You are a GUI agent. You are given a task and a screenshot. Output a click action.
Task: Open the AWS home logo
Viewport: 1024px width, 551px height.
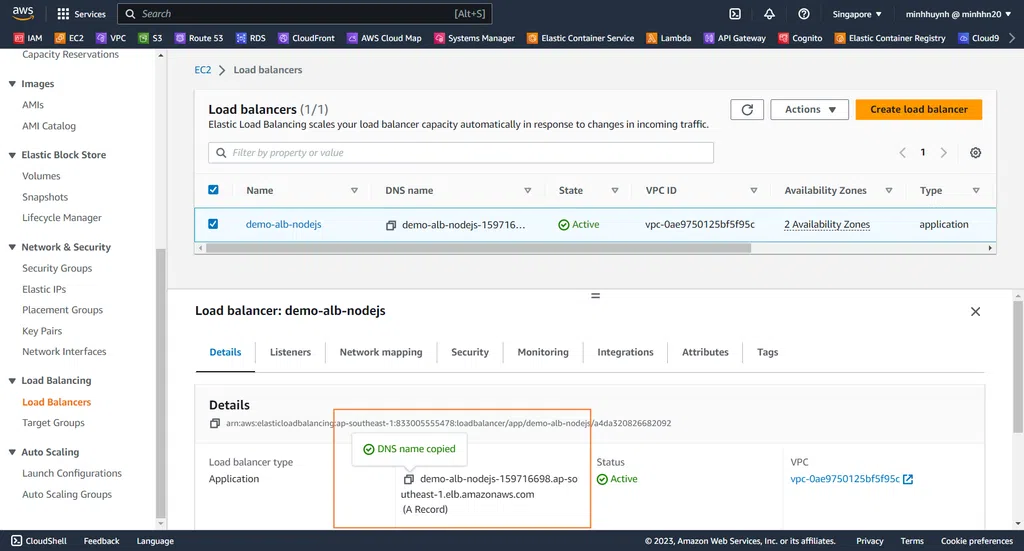point(23,13)
